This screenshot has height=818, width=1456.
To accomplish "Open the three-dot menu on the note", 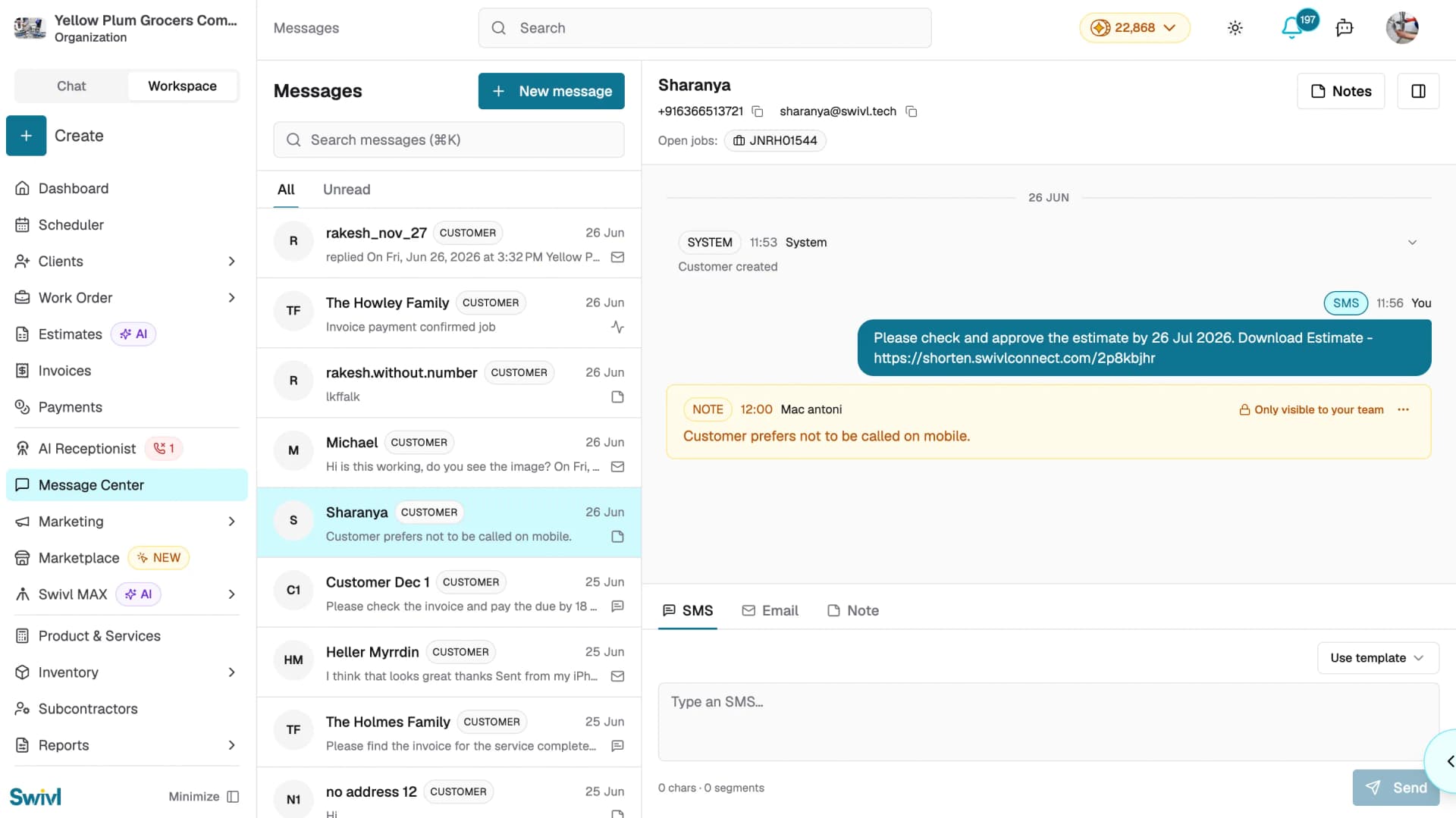I will 1404,409.
